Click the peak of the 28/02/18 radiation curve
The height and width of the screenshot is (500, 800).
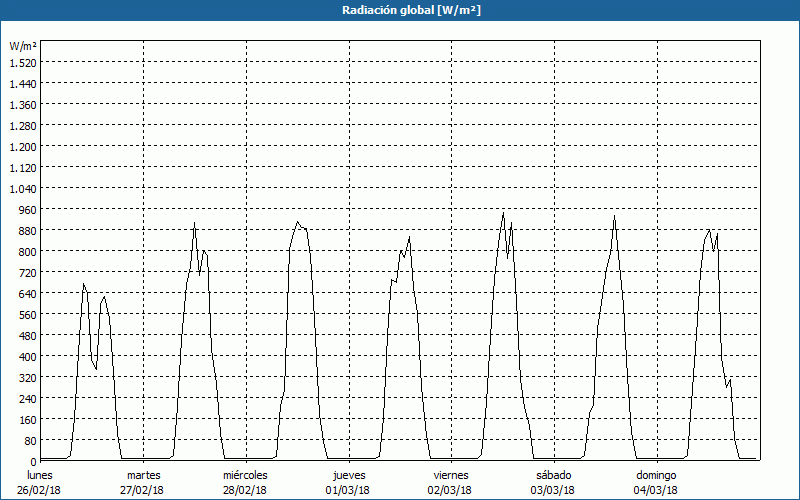coord(297,222)
